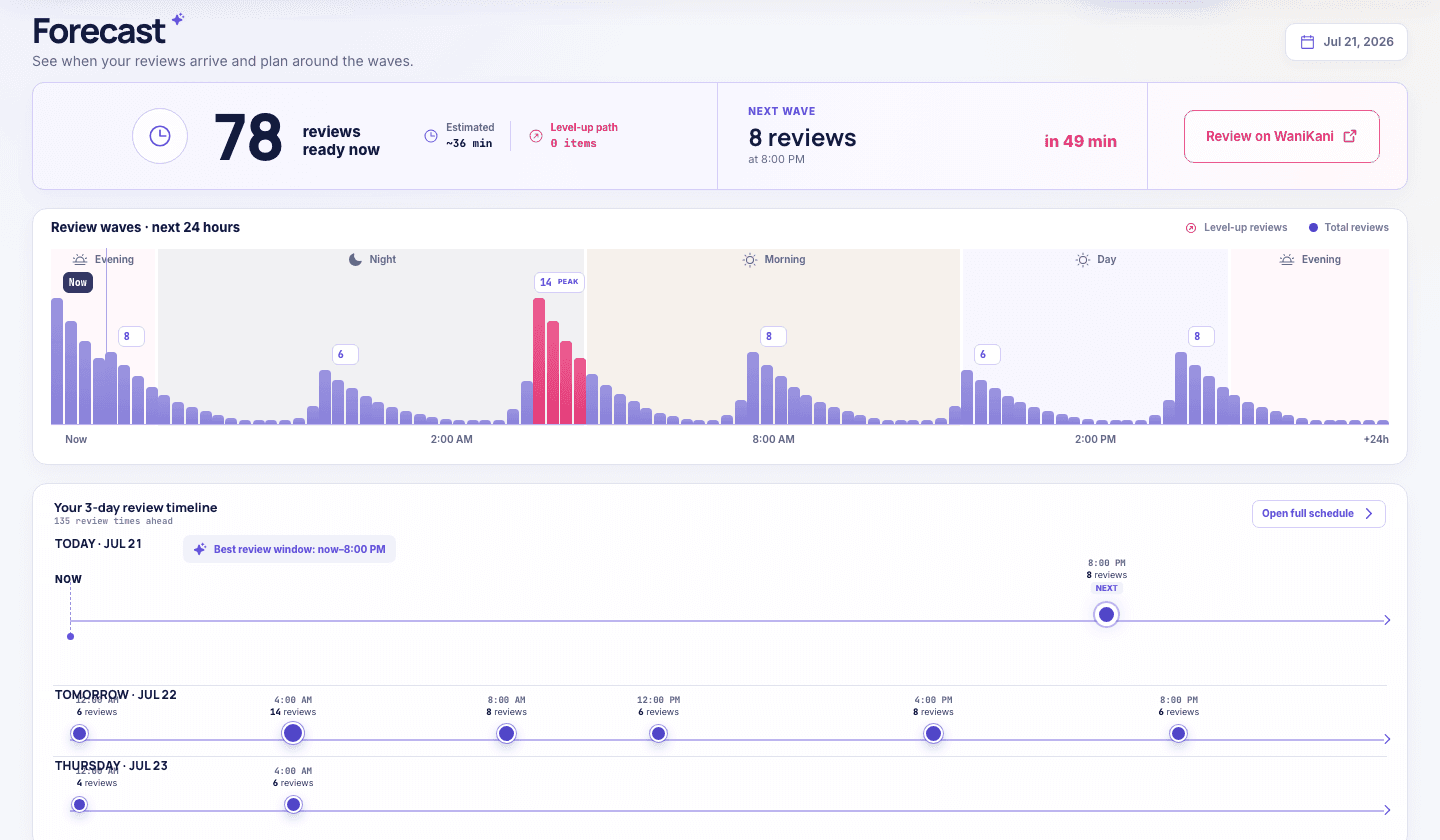Click the sparkle icon in Best review window chip
The image size is (1440, 840).
(200, 549)
